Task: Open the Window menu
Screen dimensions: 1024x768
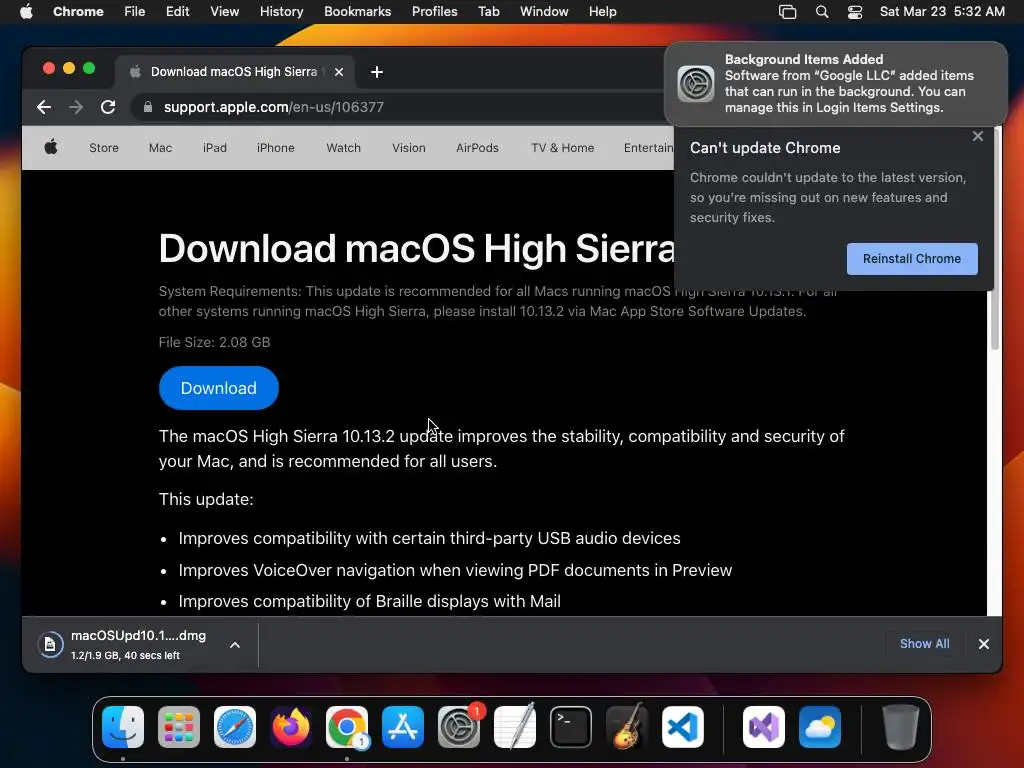Action: (x=544, y=11)
